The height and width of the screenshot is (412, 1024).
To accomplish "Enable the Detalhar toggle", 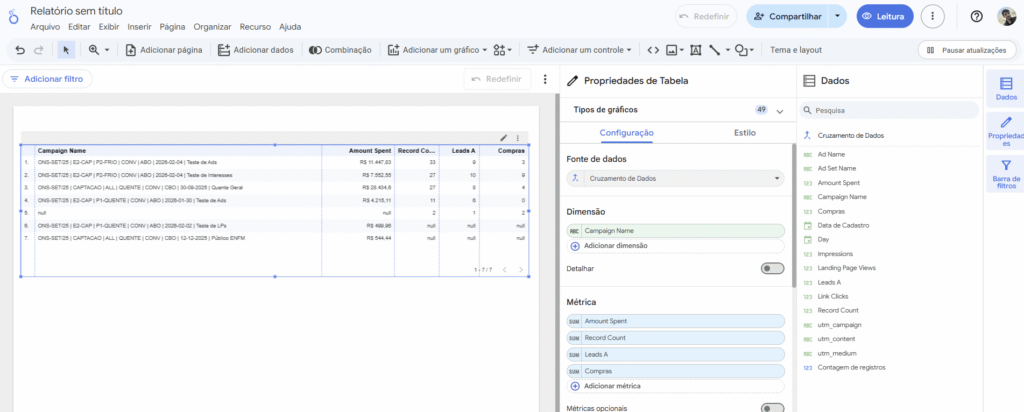I will pyautogui.click(x=772, y=268).
